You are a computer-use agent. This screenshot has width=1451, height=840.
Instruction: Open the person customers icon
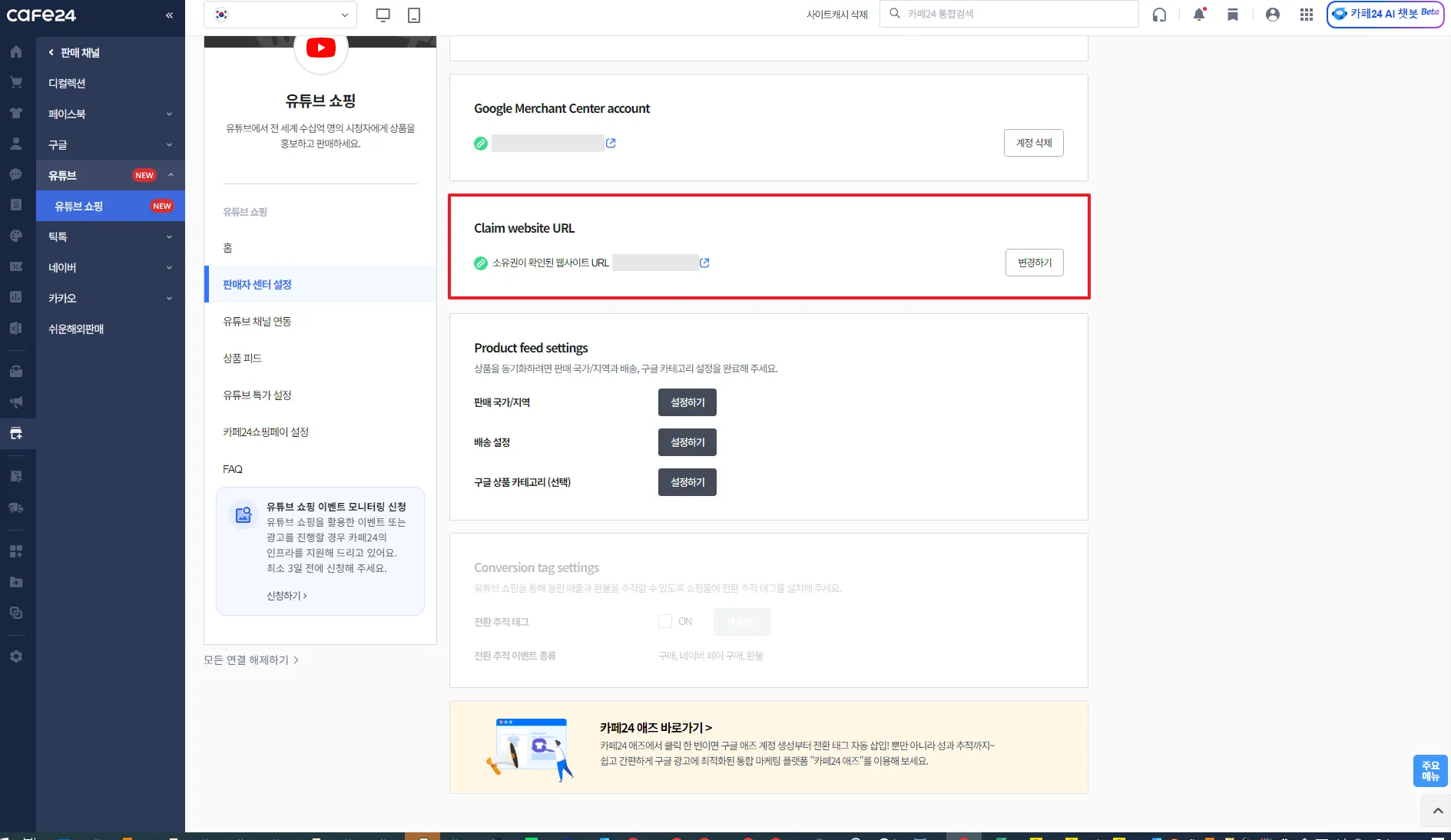pos(16,144)
